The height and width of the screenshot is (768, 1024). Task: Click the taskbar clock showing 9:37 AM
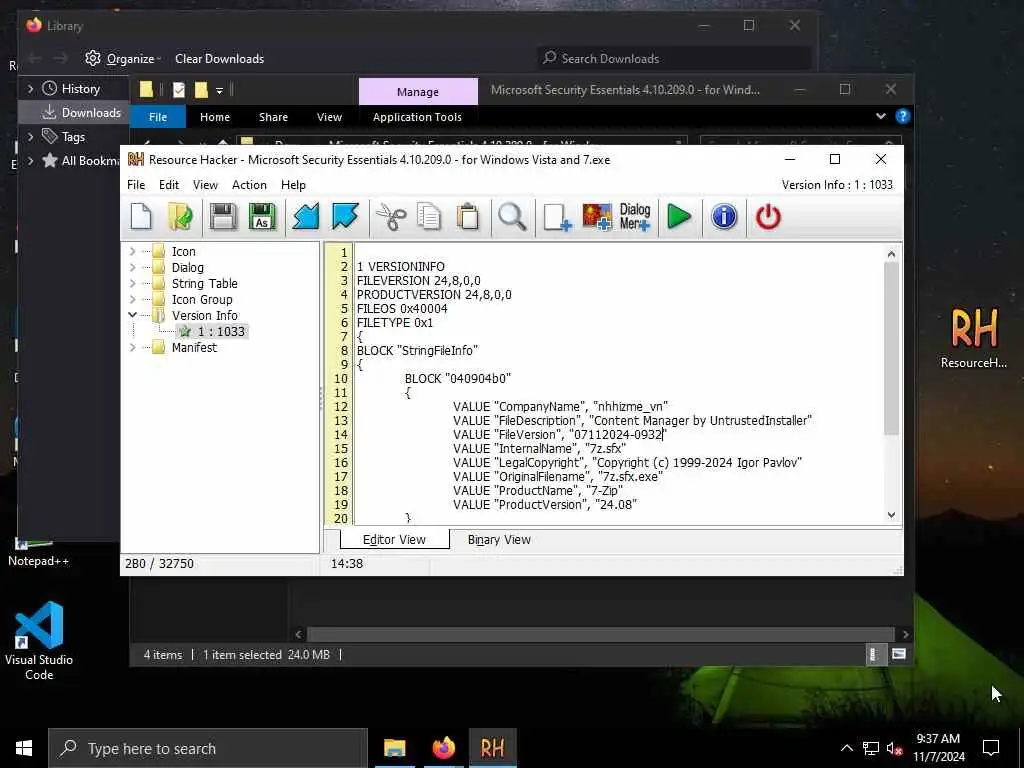point(938,748)
